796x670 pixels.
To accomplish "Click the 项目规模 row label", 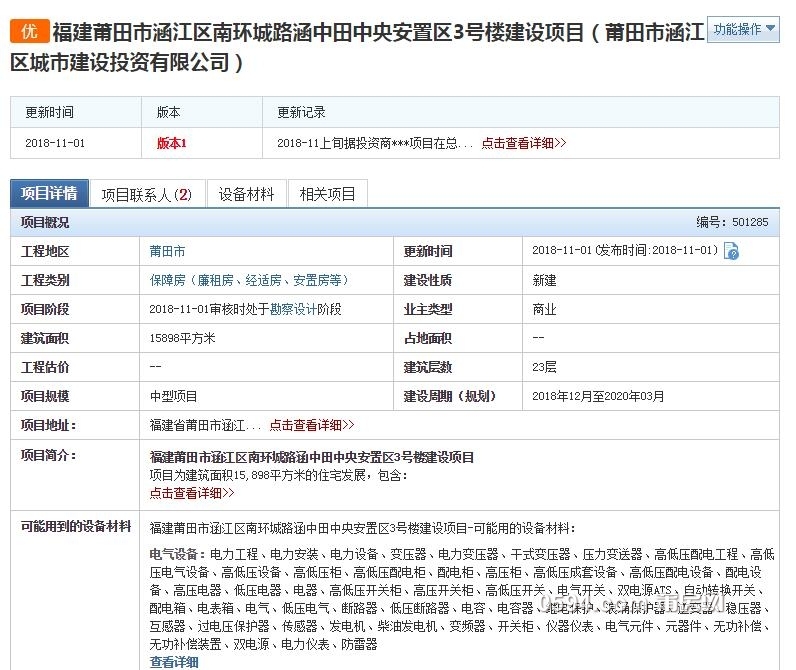I will [45, 396].
